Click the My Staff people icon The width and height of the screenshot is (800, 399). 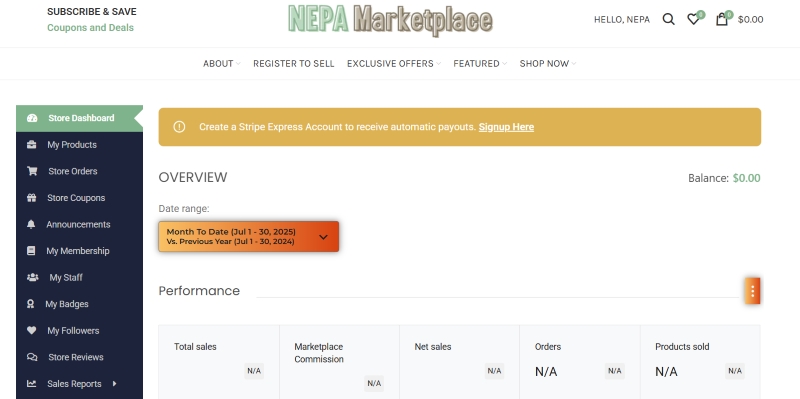point(33,278)
